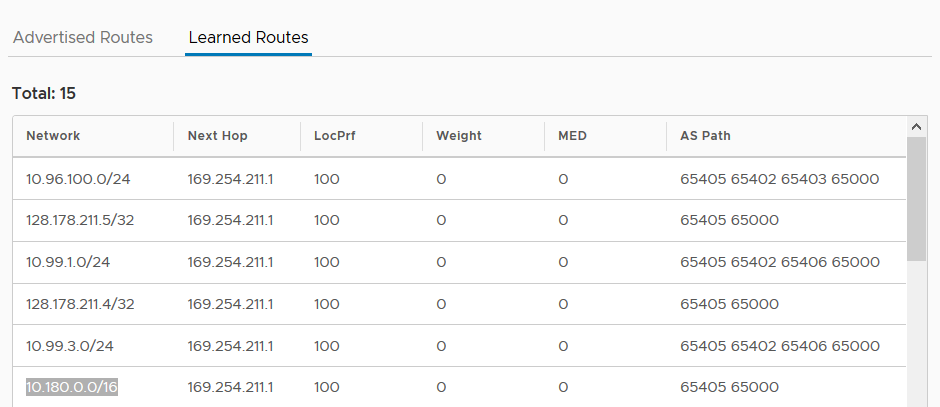Sort by the Network column header
Image resolution: width=940 pixels, height=407 pixels.
(53, 135)
